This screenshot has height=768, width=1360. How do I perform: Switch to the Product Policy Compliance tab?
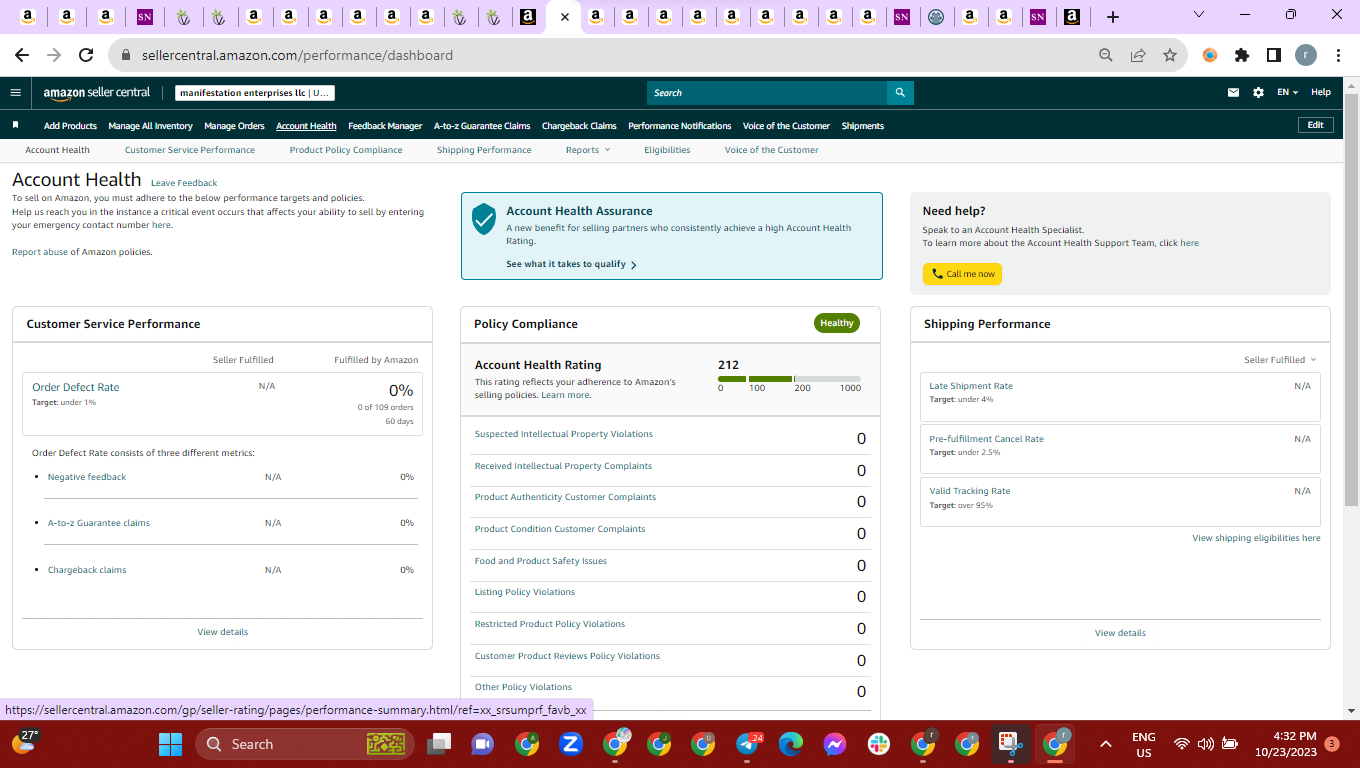346,150
